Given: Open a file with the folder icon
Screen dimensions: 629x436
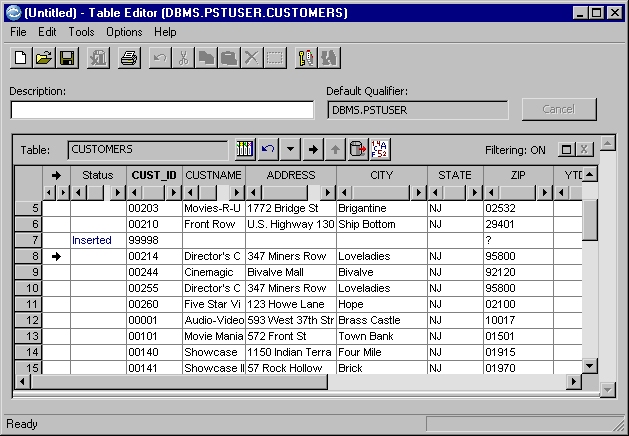Looking at the screenshot, I should pos(44,58).
